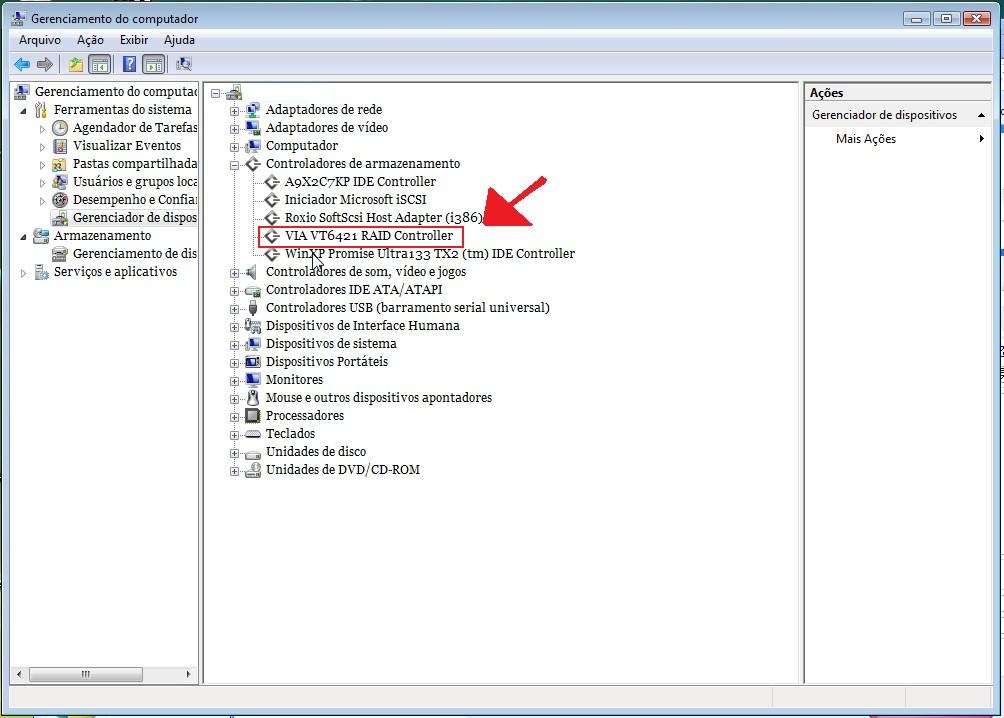Collapse the root computer node in device tree
The width and height of the screenshot is (1004, 718).
click(215, 93)
